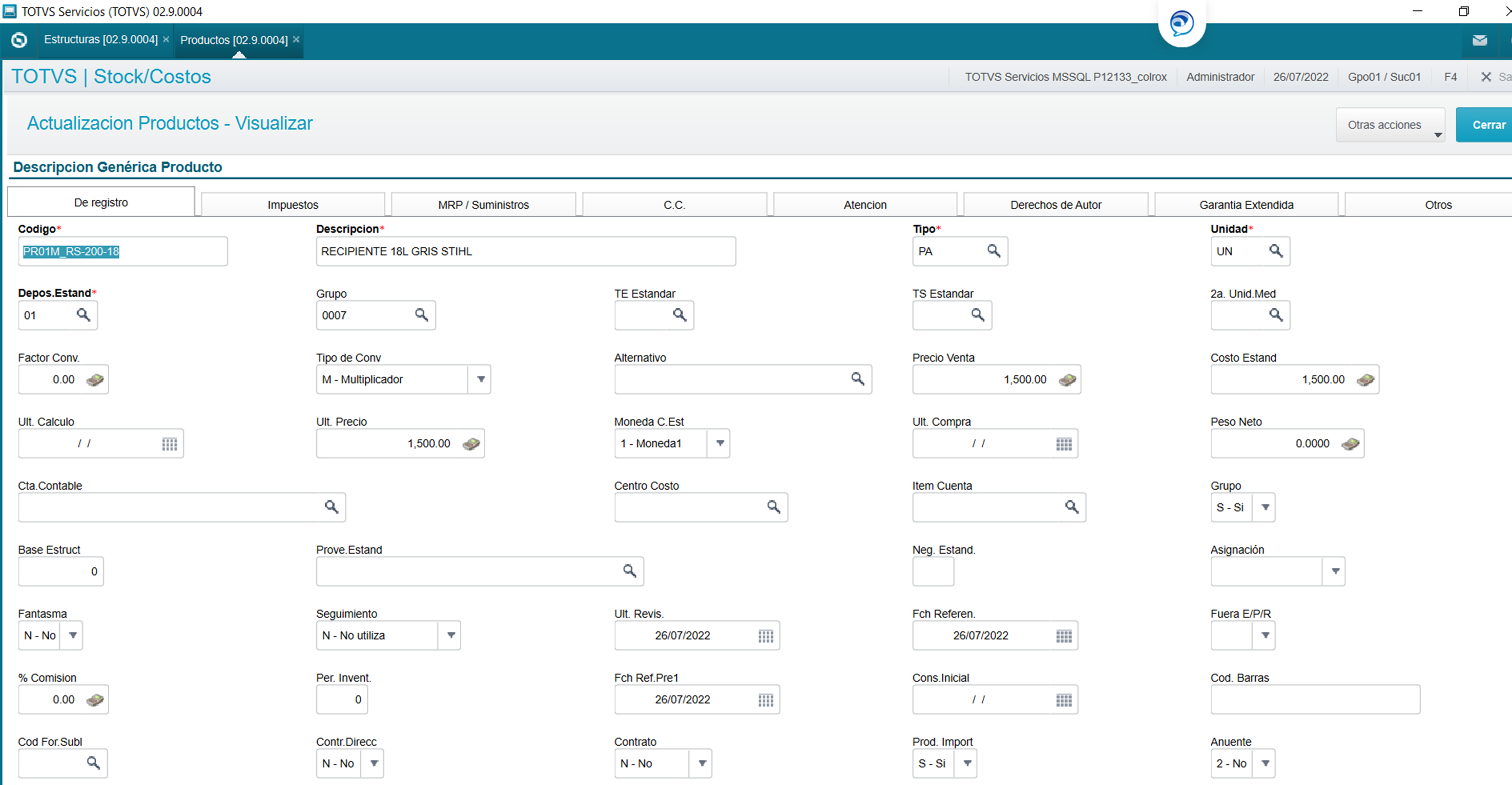Expand Fantasma N - No dropdown
The image size is (1512, 785).
(x=73, y=635)
